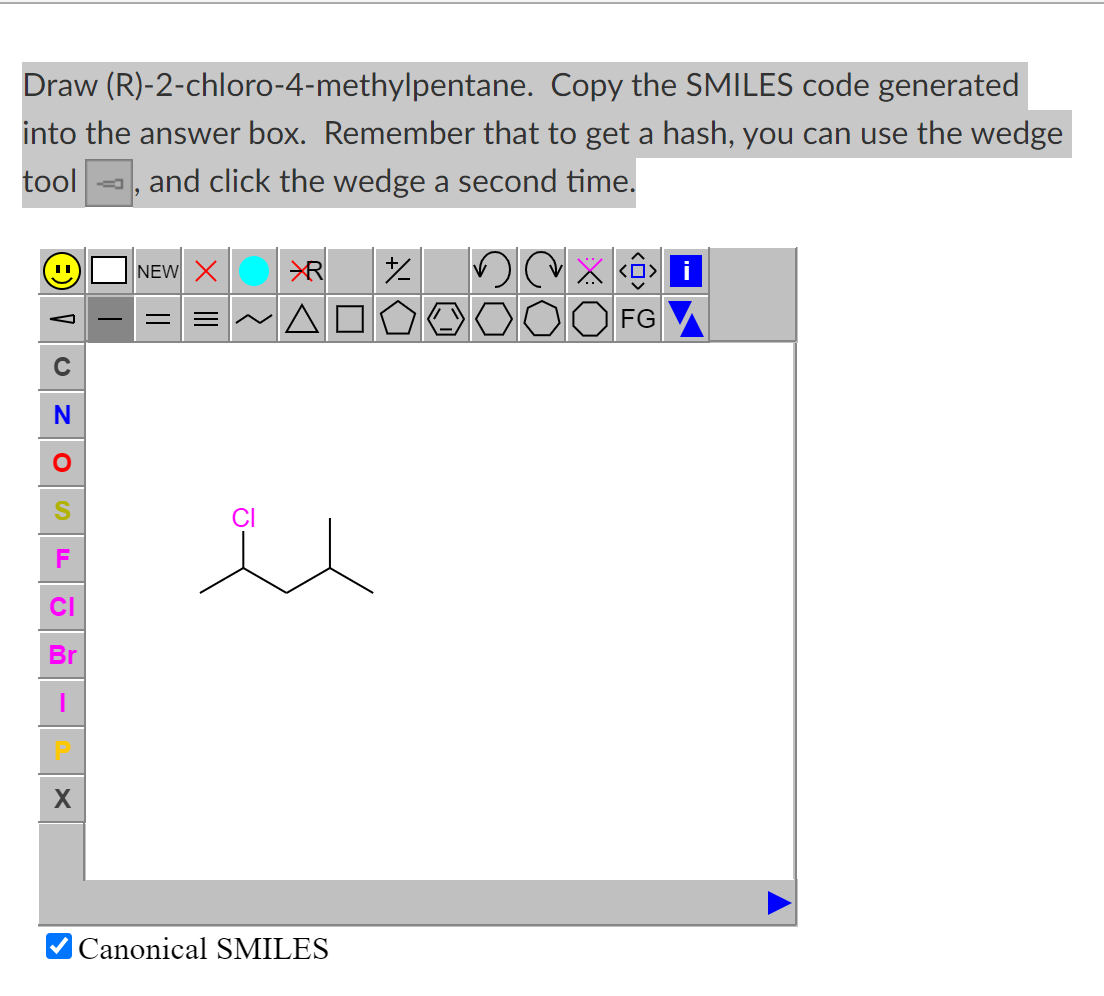
Task: Select the single bond tool
Action: [x=109, y=318]
